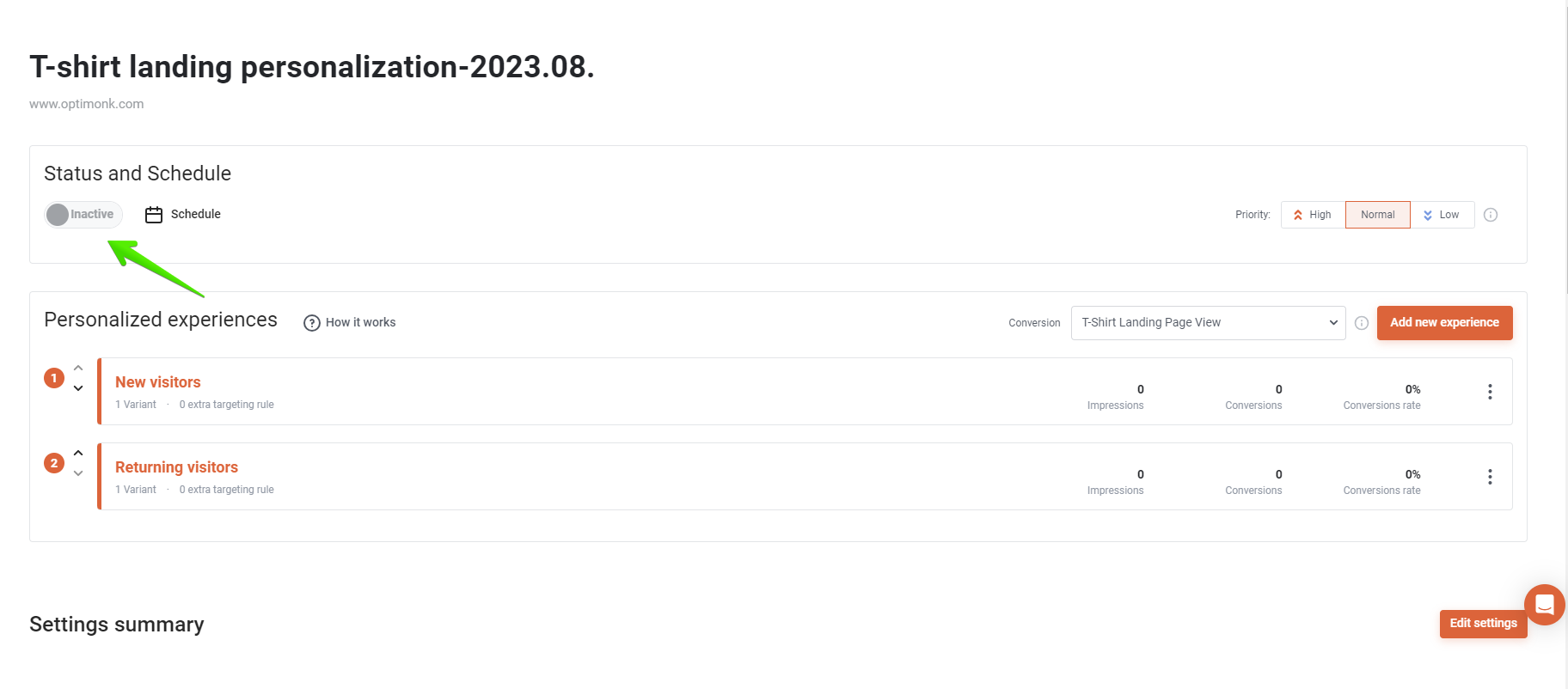Open the New visitors experience

(x=158, y=382)
